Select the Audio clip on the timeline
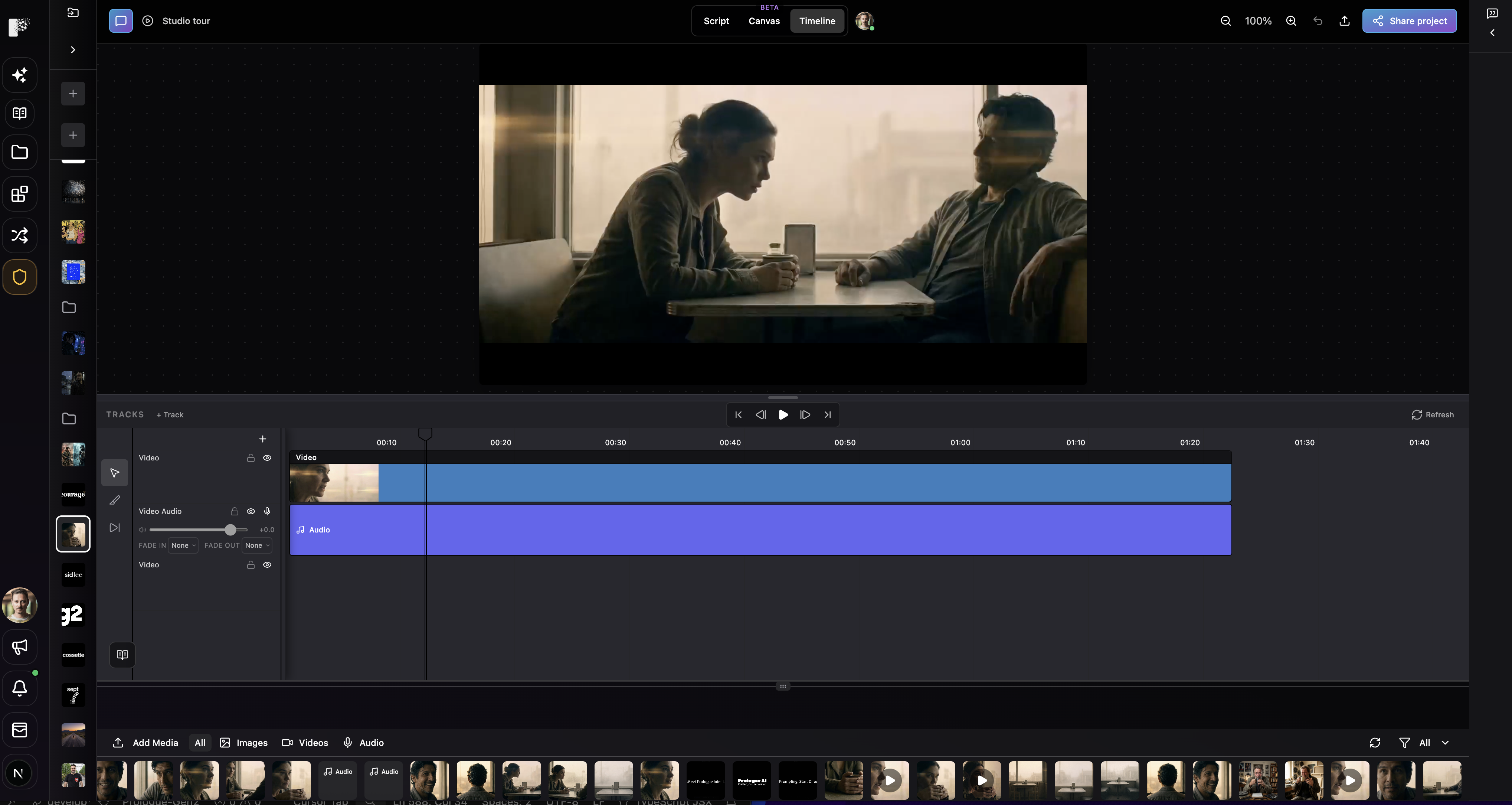1512x805 pixels. pos(760,529)
